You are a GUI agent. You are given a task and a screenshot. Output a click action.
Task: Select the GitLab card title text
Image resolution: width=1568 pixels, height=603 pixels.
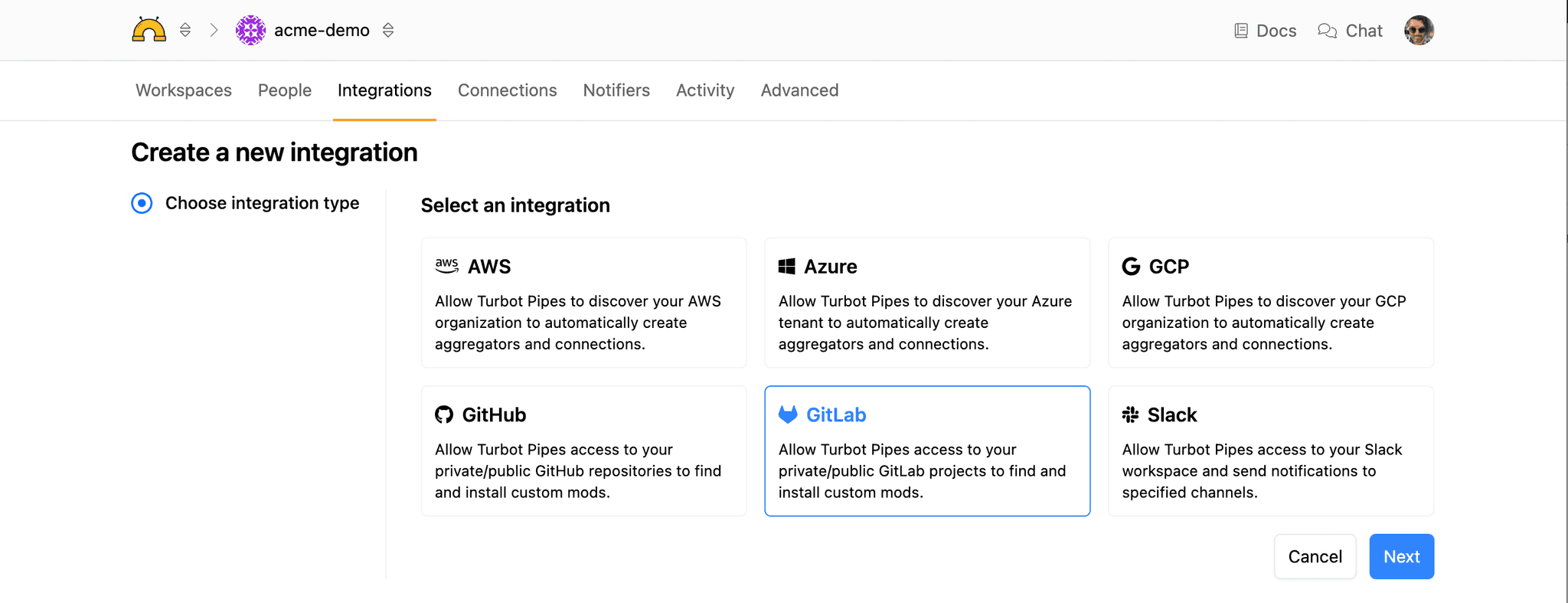836,415
